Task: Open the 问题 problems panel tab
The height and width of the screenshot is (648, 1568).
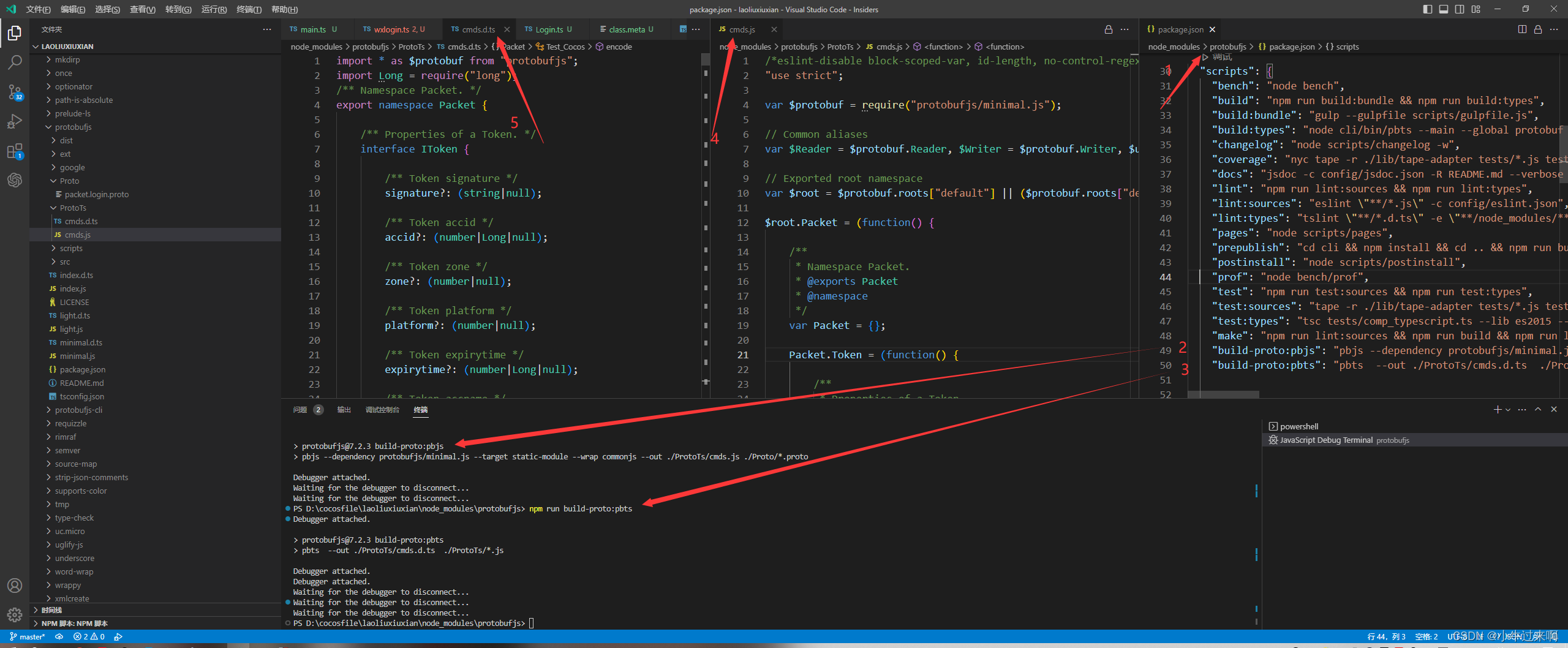Action: (x=307, y=410)
